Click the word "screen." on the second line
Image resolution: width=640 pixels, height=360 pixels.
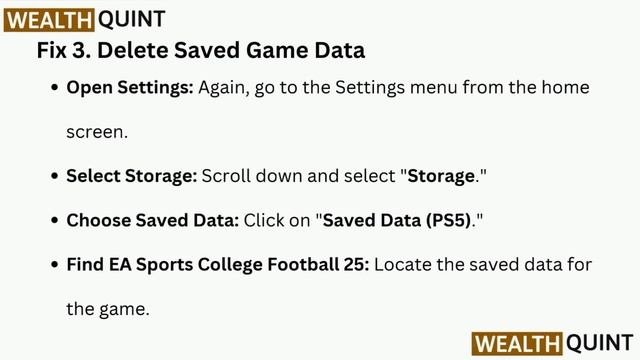[97, 132]
